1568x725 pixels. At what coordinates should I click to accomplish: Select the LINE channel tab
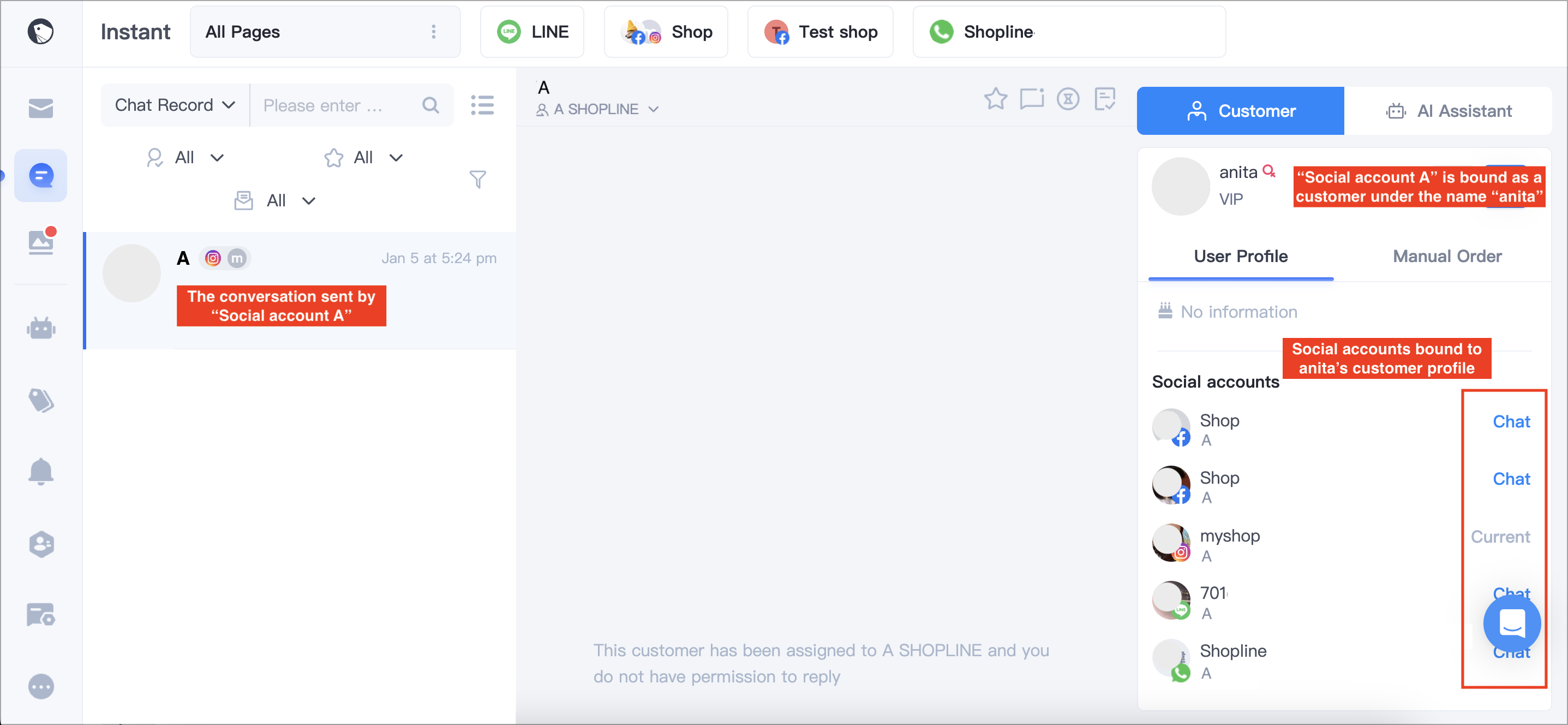point(532,32)
